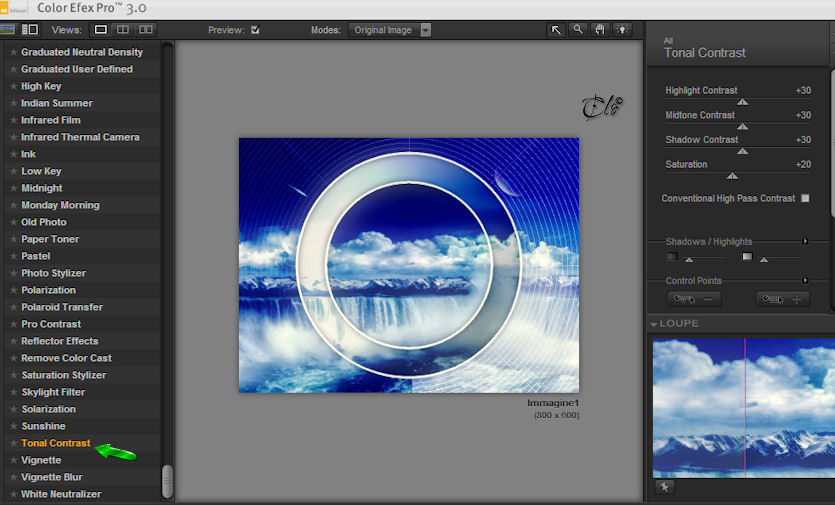The image size is (835, 505).
Task: Click the light bulb background icon
Action: tap(622, 30)
